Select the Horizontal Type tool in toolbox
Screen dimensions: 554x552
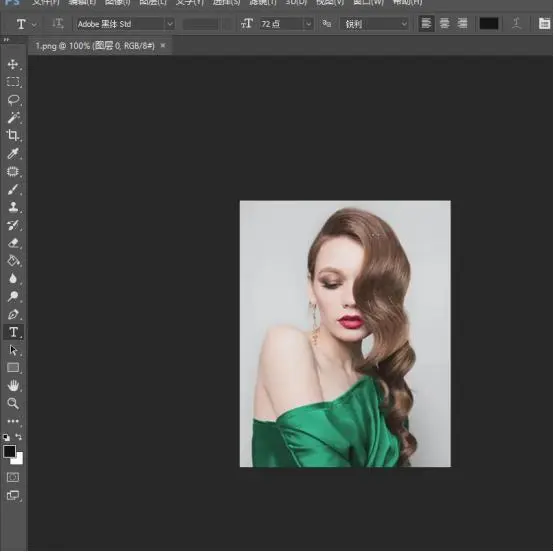click(x=13, y=332)
